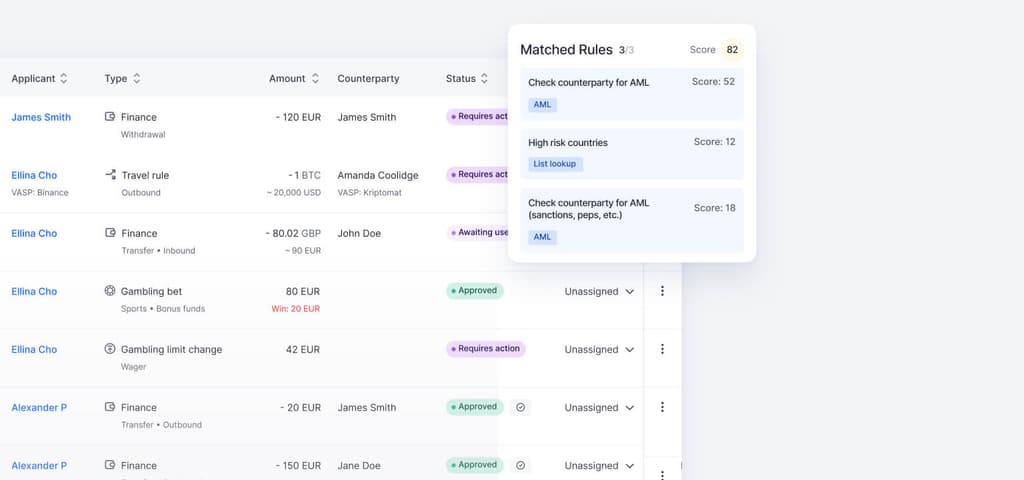1024x480 pixels.
Task: Click Sports • Bonus funds subtext
Action: tap(163, 308)
